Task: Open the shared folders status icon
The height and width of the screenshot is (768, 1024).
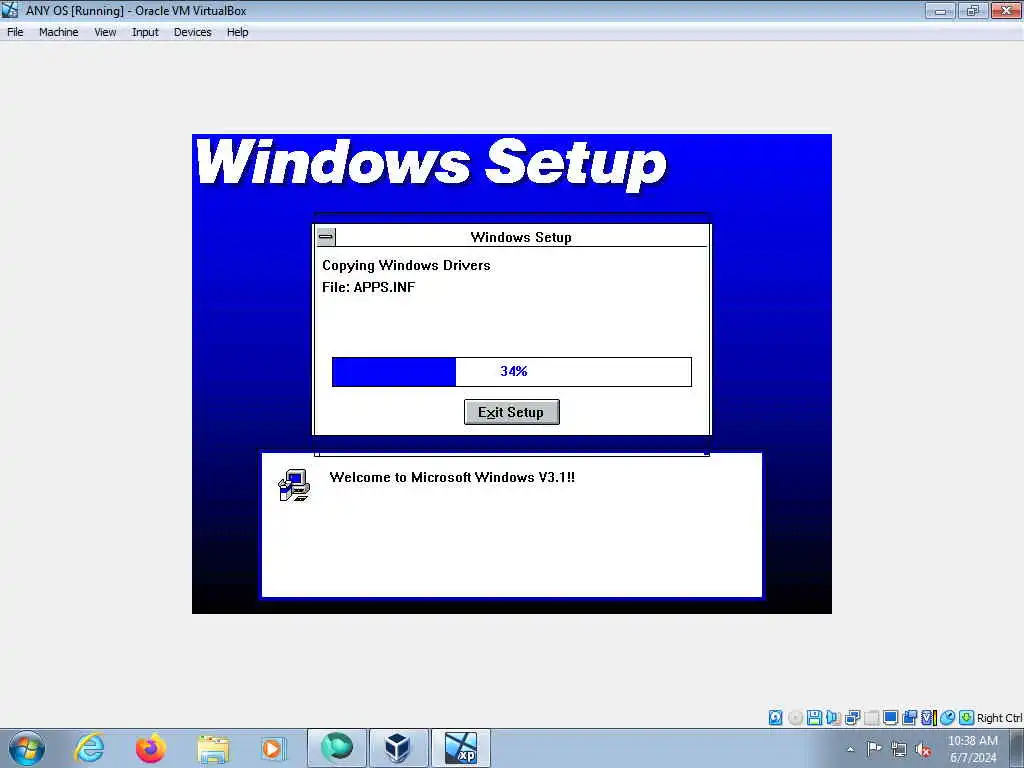Action: coord(909,718)
